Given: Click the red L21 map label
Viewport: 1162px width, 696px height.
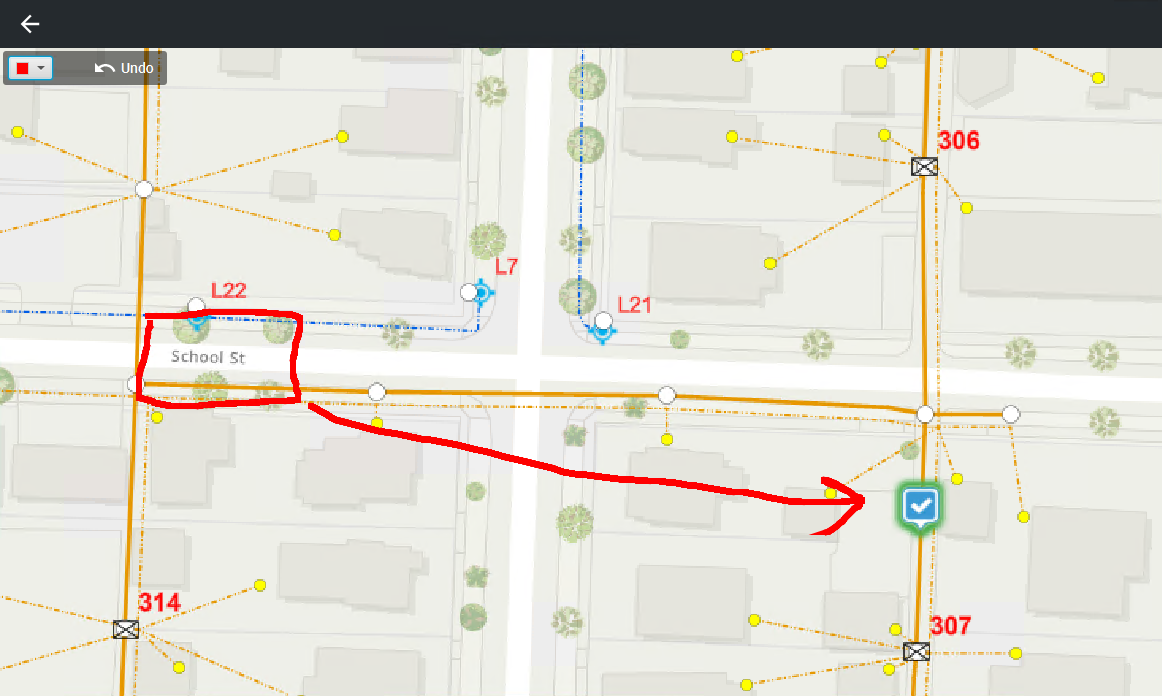Looking at the screenshot, I should pyautogui.click(x=634, y=305).
